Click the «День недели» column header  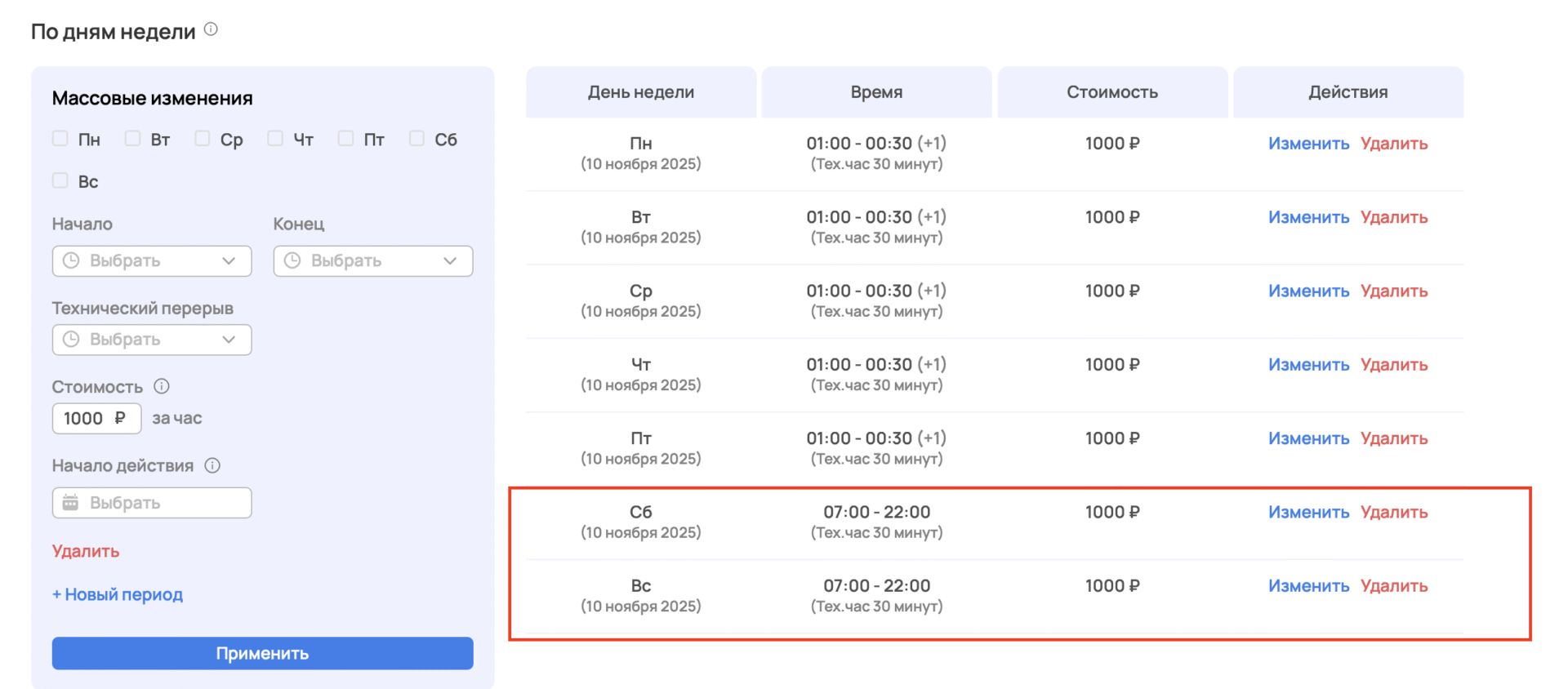coord(640,92)
